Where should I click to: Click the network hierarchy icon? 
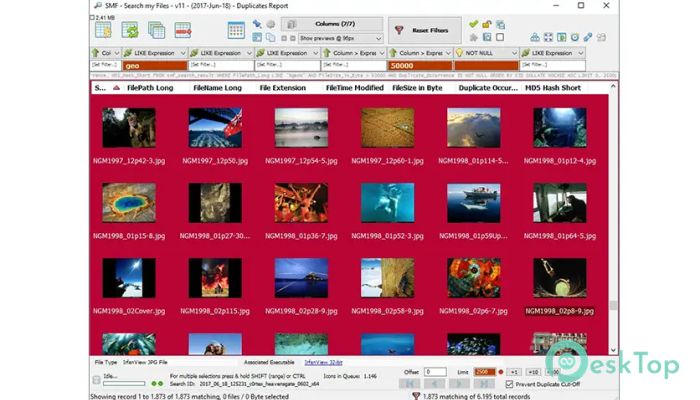535,37
